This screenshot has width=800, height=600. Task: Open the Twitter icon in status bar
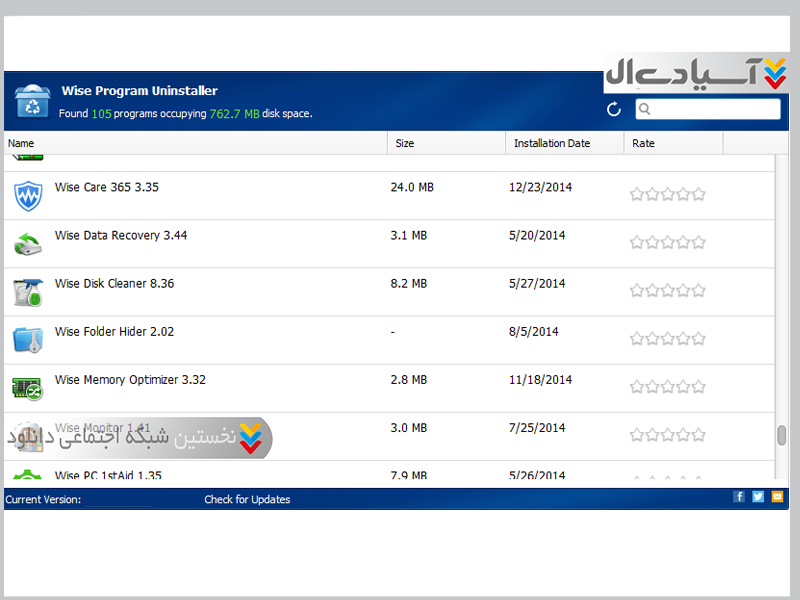click(x=758, y=497)
